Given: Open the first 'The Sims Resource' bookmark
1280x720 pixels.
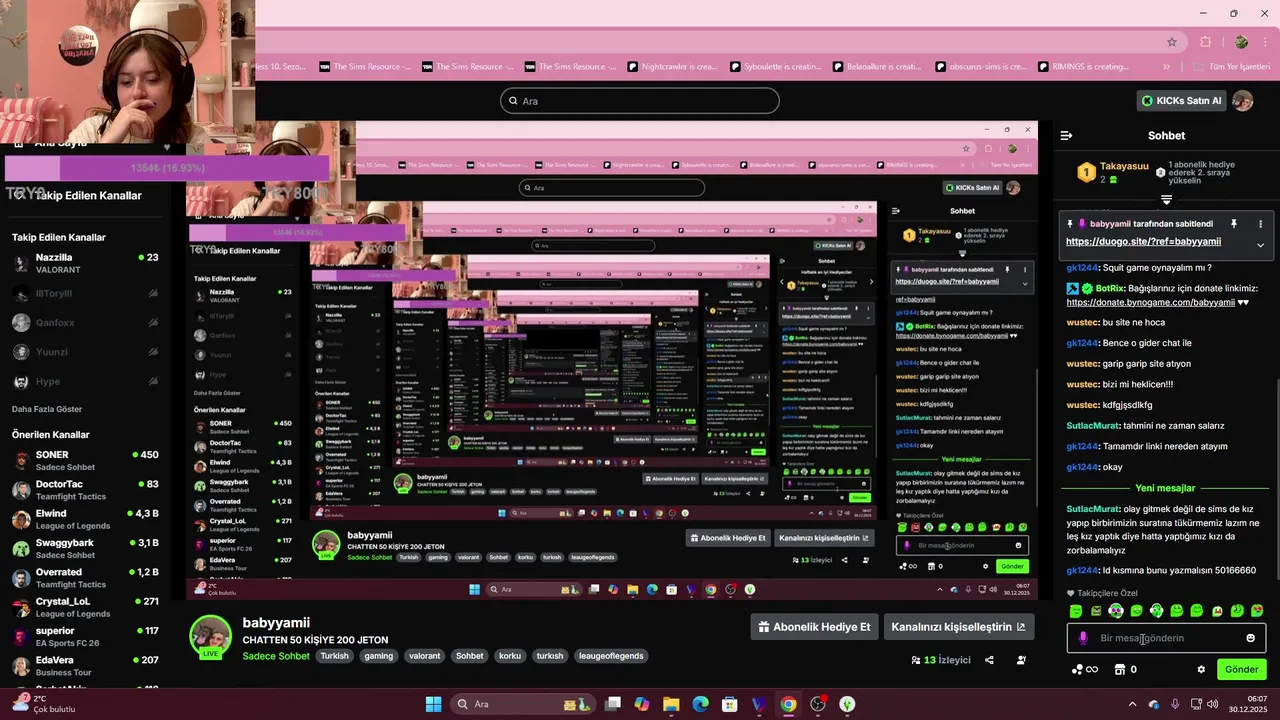Looking at the screenshot, I should coord(365,67).
